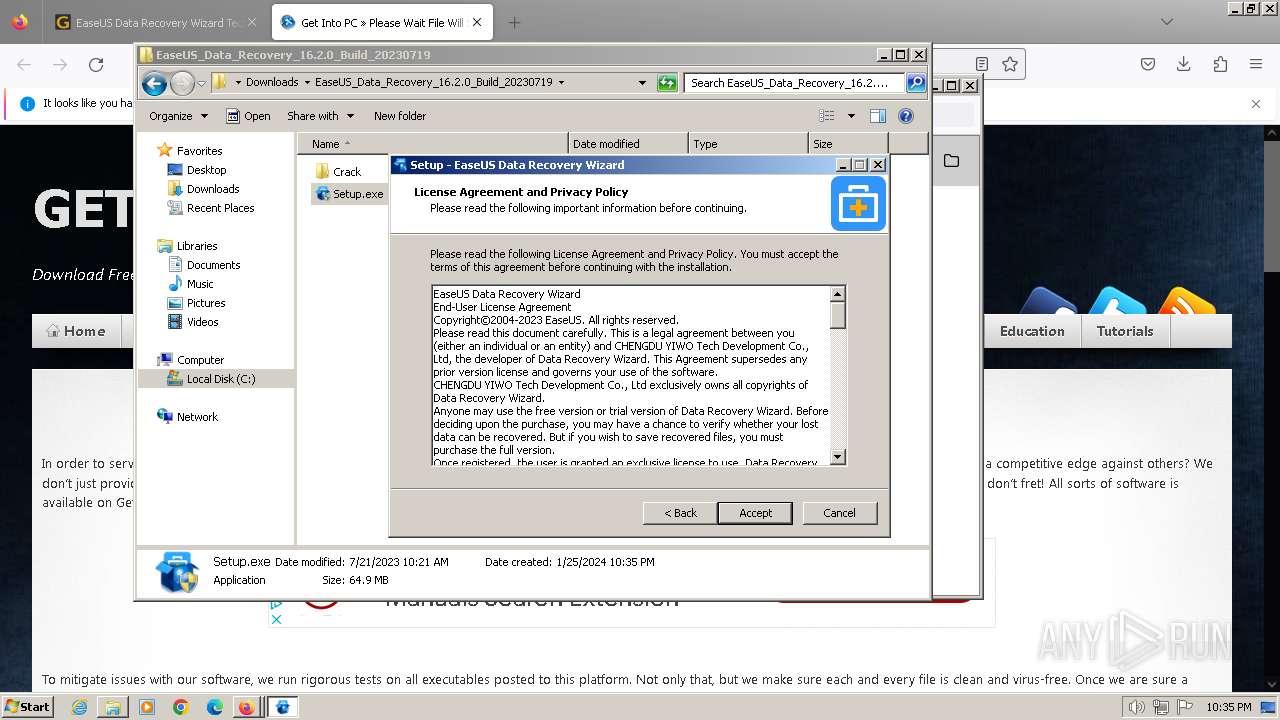Open recent pages dropdown in Explorer
The height and width of the screenshot is (720, 1280).
[201, 83]
